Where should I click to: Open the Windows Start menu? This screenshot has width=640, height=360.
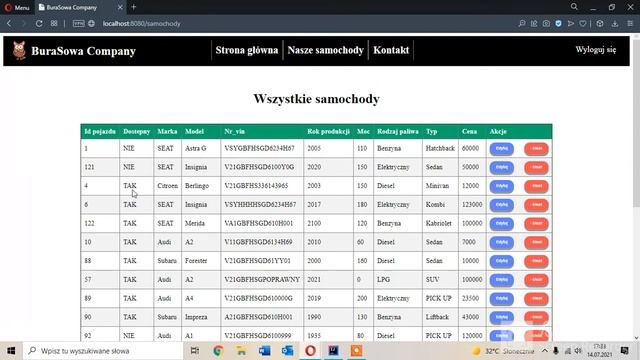[x=11, y=351]
